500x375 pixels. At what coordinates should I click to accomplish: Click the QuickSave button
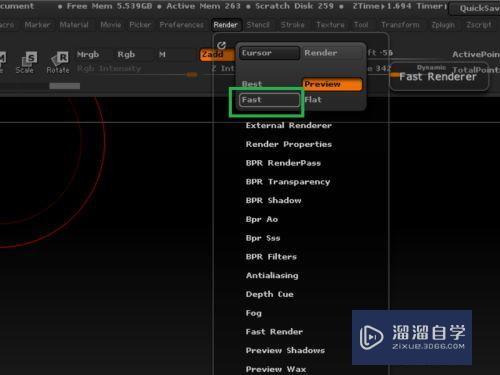475,8
